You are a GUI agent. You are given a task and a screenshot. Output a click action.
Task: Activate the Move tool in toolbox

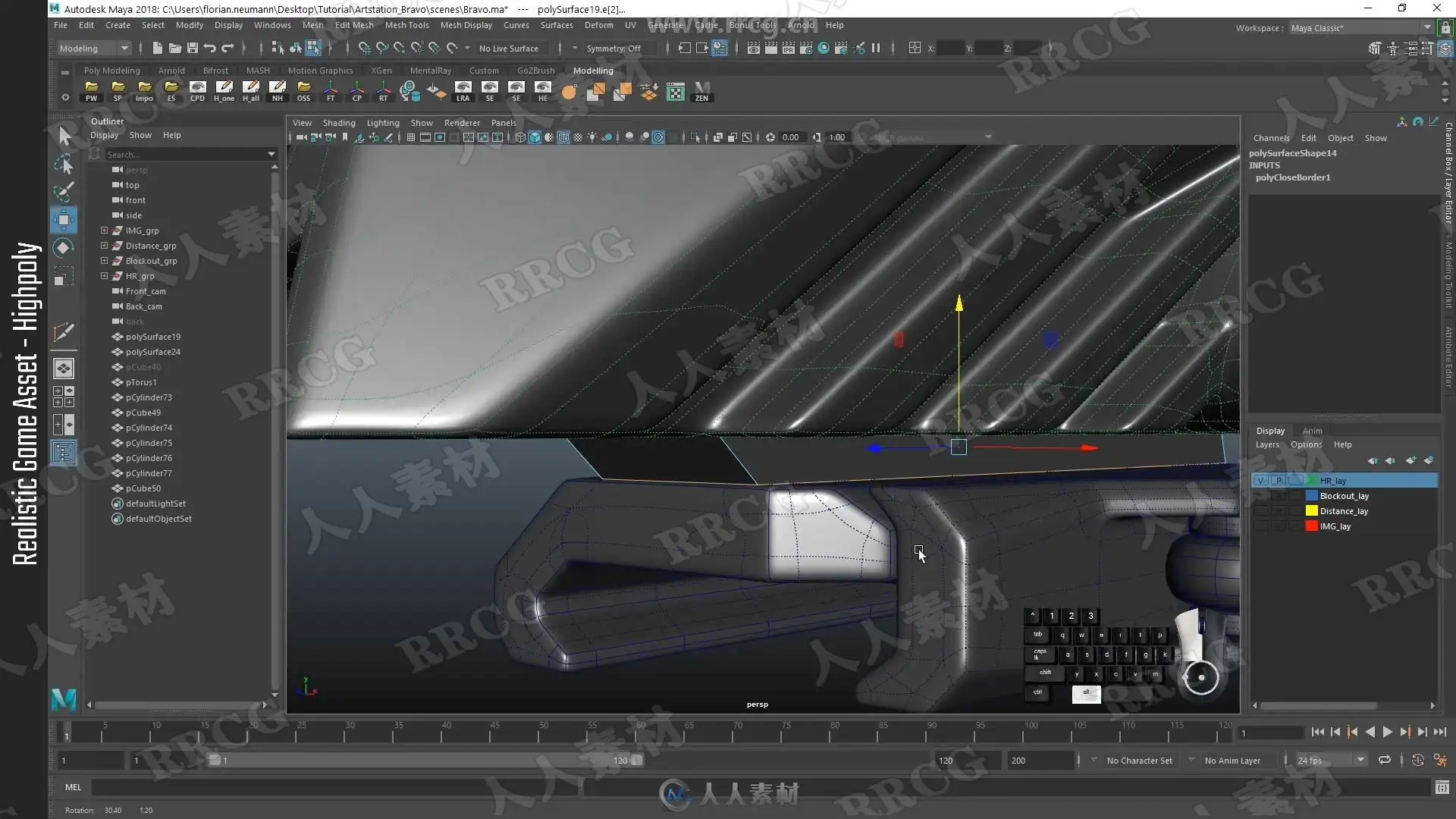pyautogui.click(x=64, y=220)
